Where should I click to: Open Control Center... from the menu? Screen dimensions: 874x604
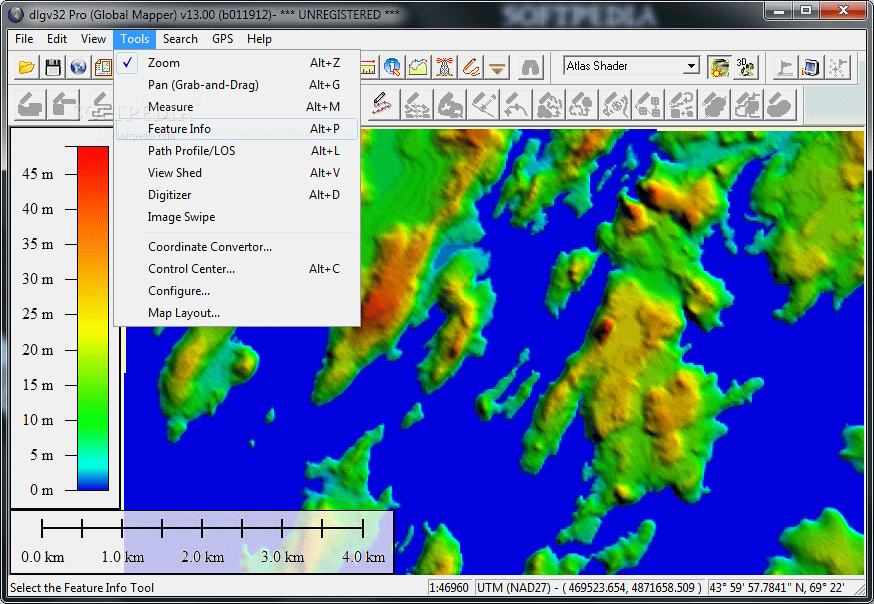click(237, 269)
